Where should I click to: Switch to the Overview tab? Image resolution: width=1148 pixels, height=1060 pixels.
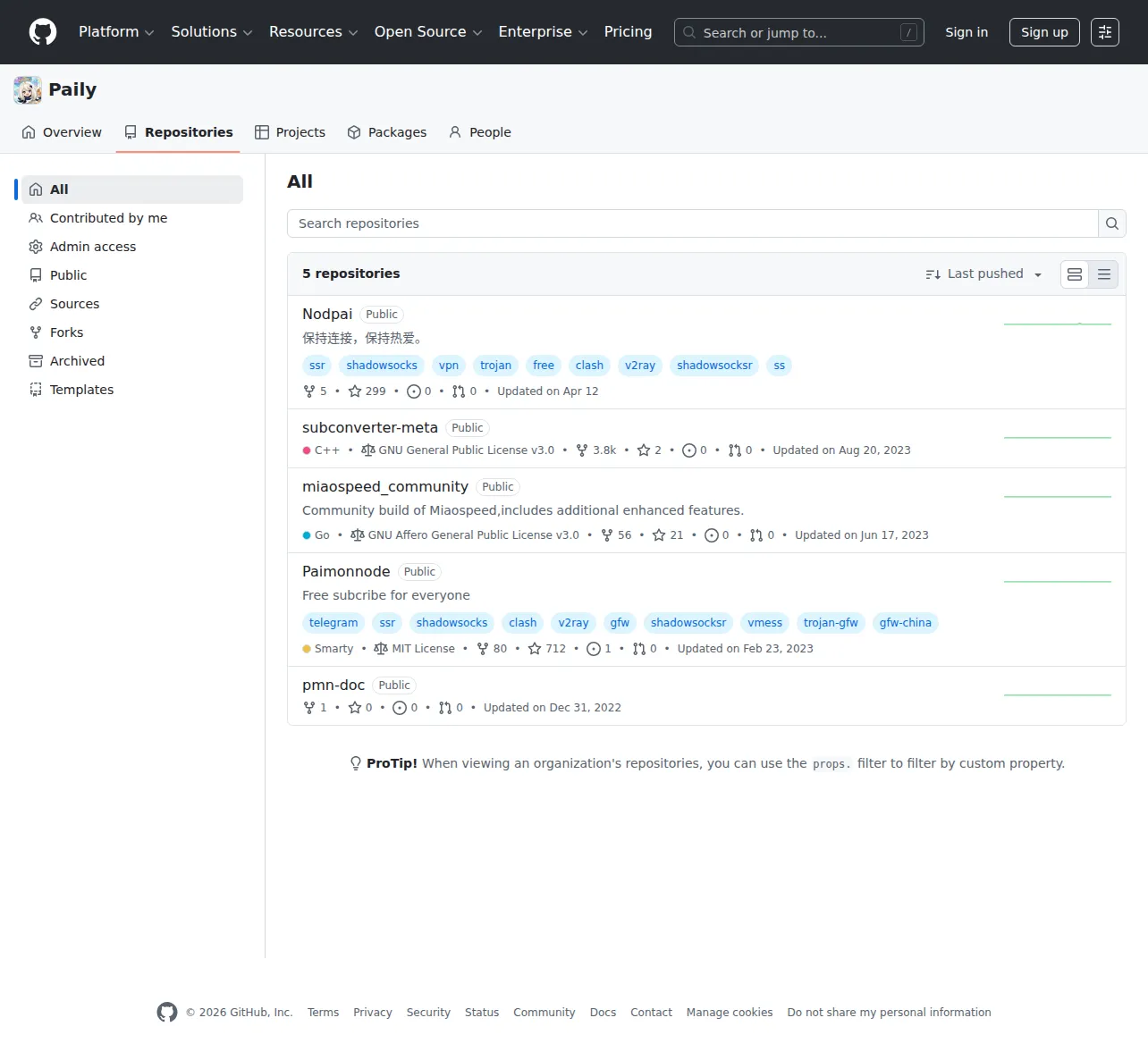tap(62, 132)
